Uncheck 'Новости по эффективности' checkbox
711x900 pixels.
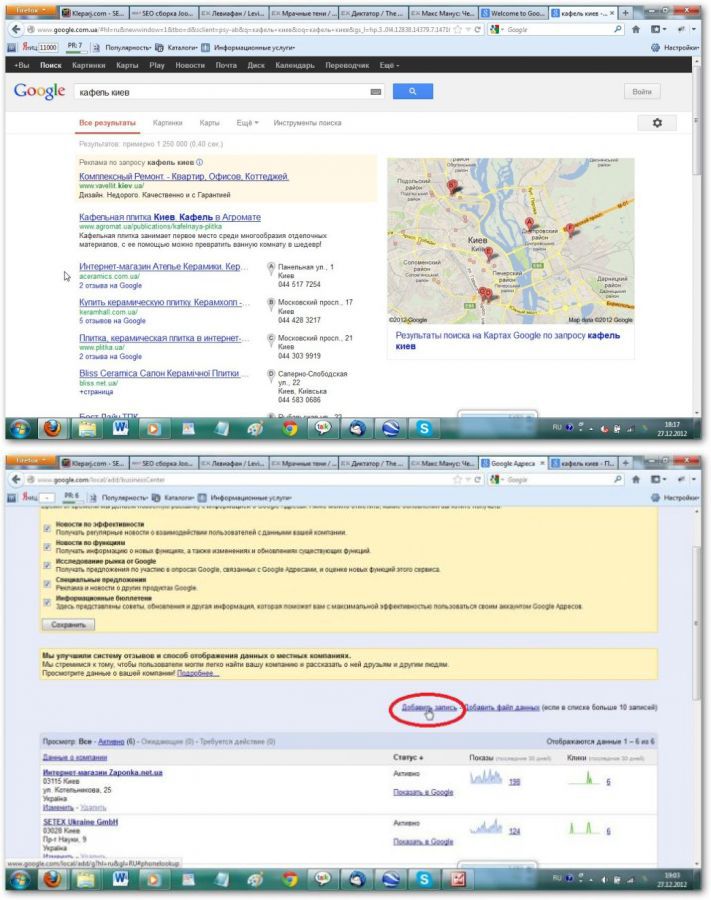pyautogui.click(x=47, y=528)
